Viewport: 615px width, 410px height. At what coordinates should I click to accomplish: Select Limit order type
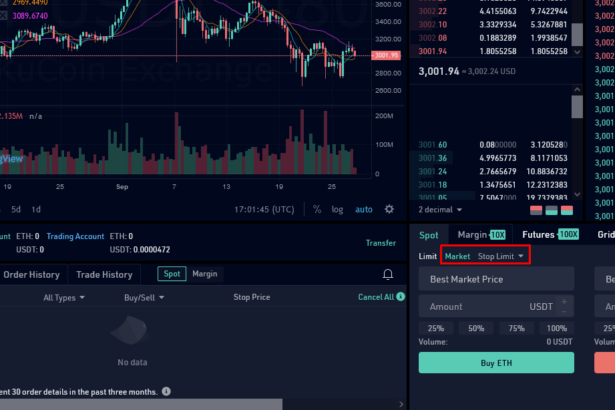pyautogui.click(x=428, y=256)
